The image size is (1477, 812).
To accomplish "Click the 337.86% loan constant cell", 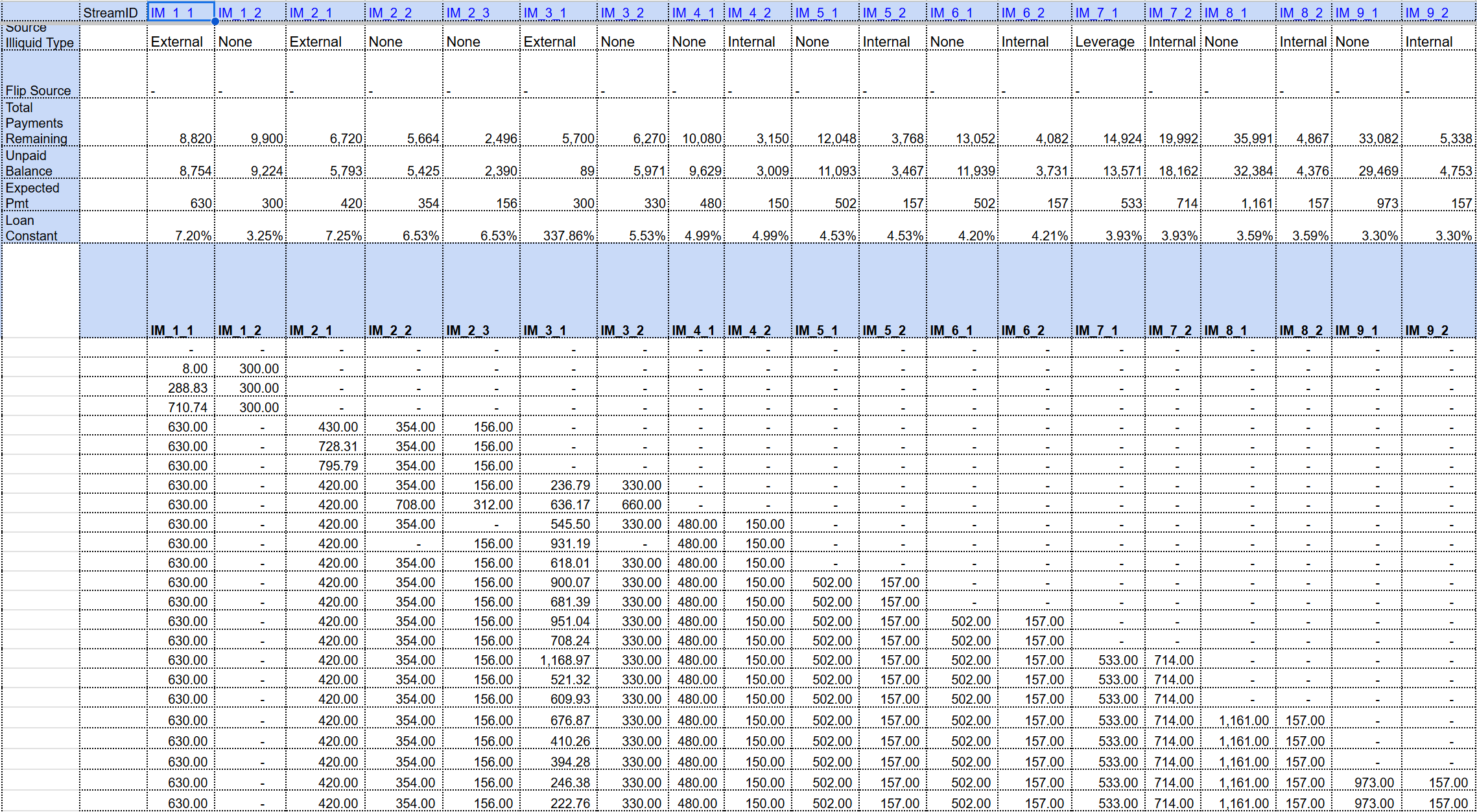I will 568,236.
